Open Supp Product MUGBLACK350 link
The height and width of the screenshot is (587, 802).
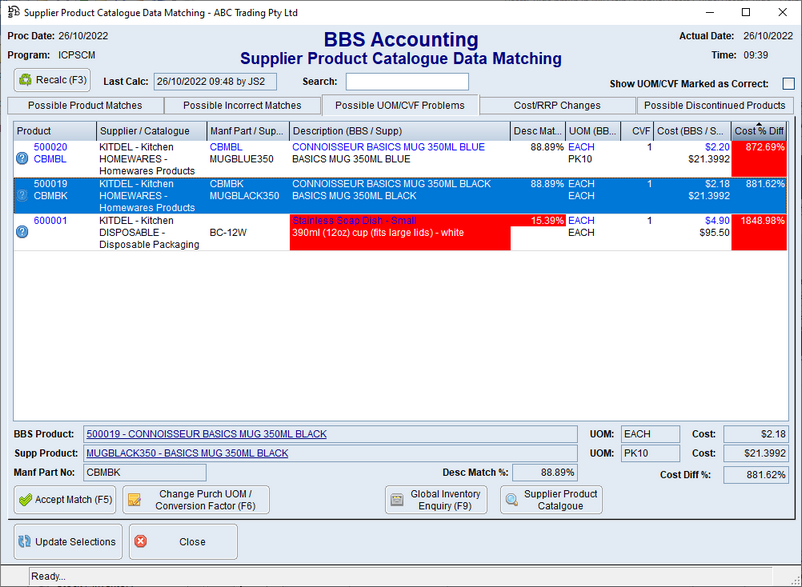187,453
